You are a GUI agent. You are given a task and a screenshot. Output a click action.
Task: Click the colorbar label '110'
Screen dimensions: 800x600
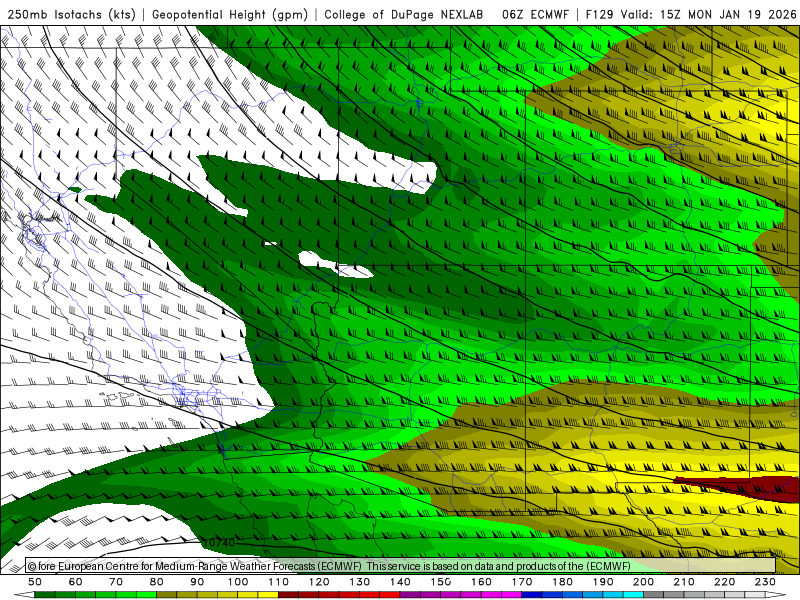[x=279, y=582]
